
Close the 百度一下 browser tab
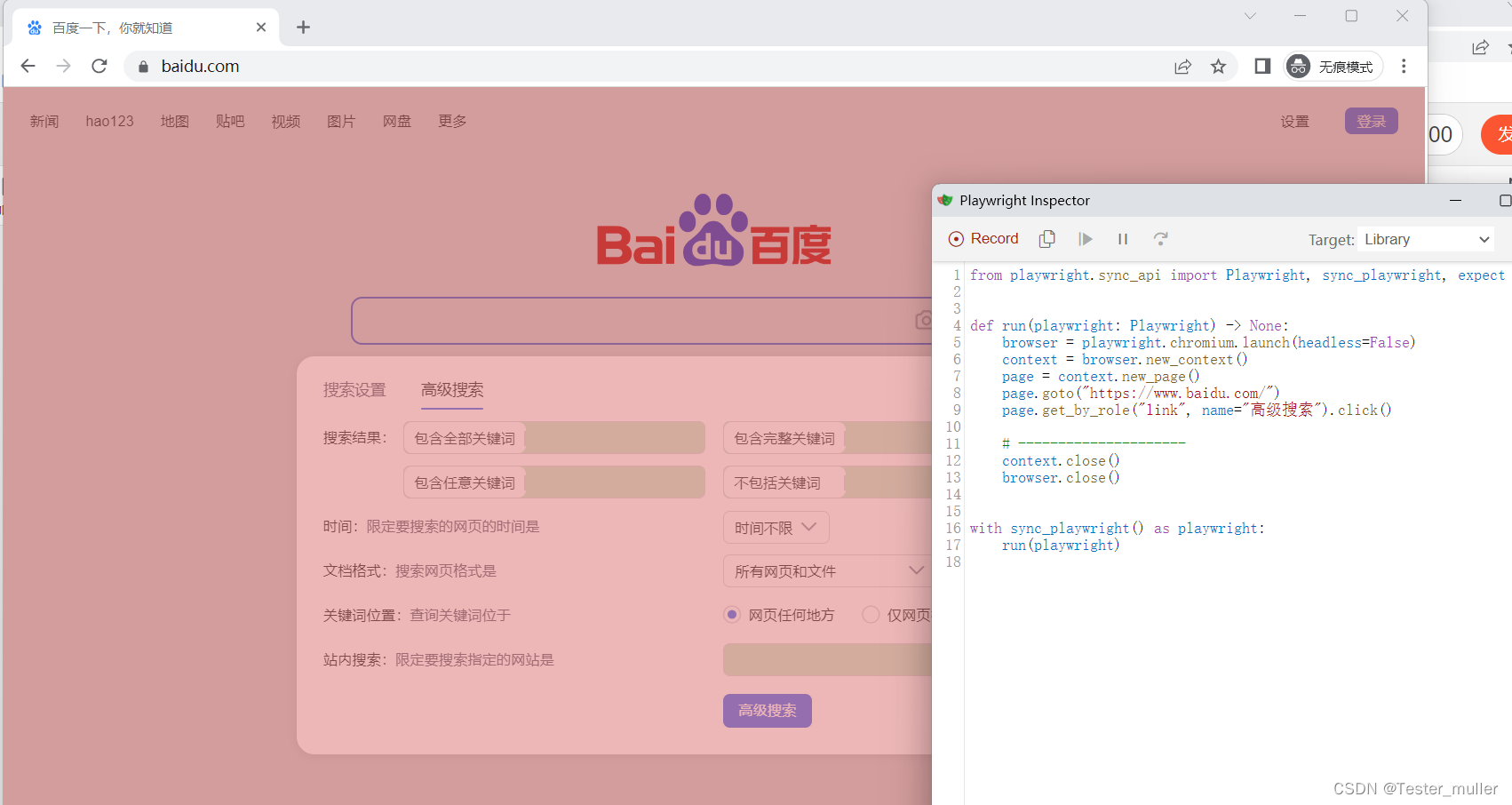[261, 28]
